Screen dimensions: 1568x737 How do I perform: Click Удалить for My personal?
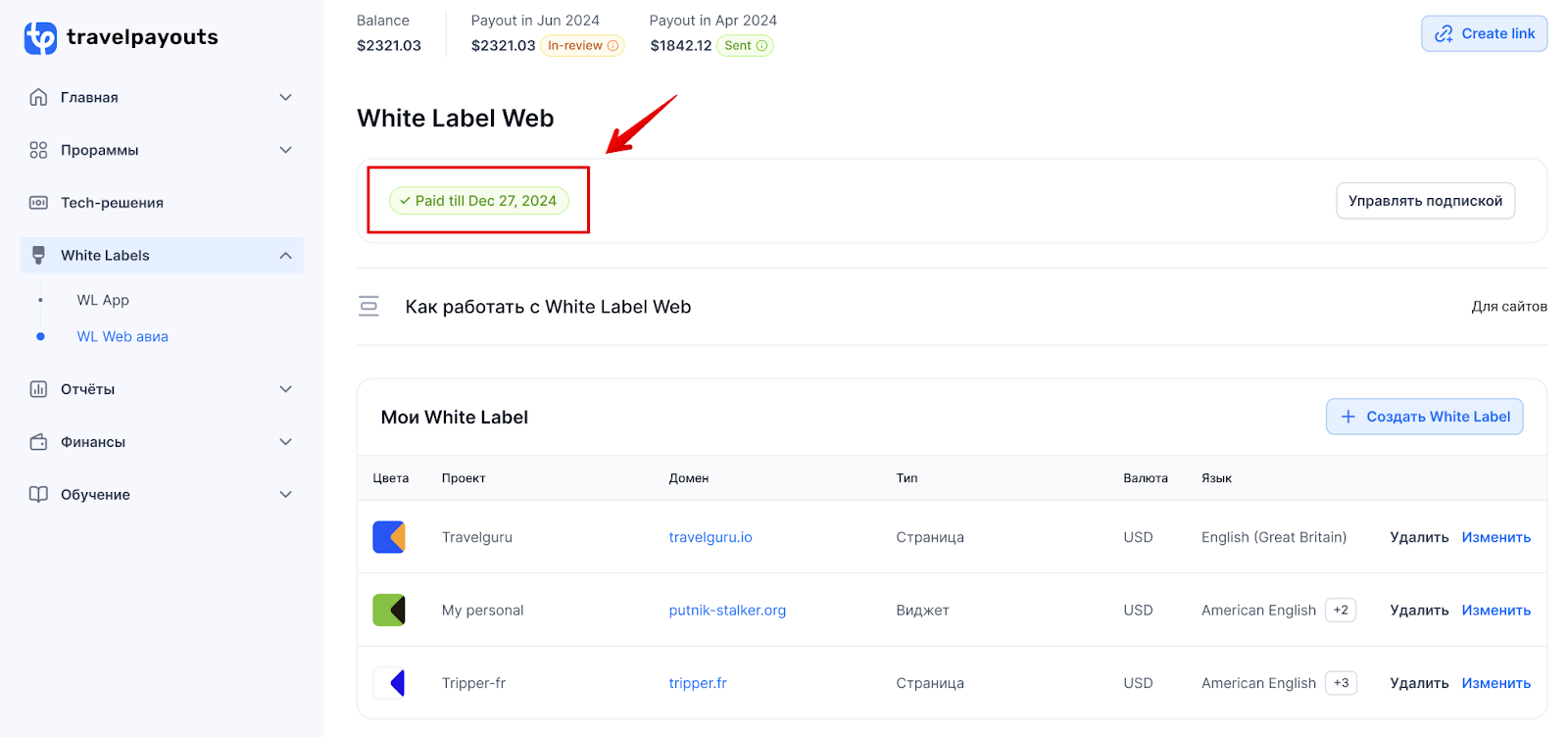coord(1419,610)
